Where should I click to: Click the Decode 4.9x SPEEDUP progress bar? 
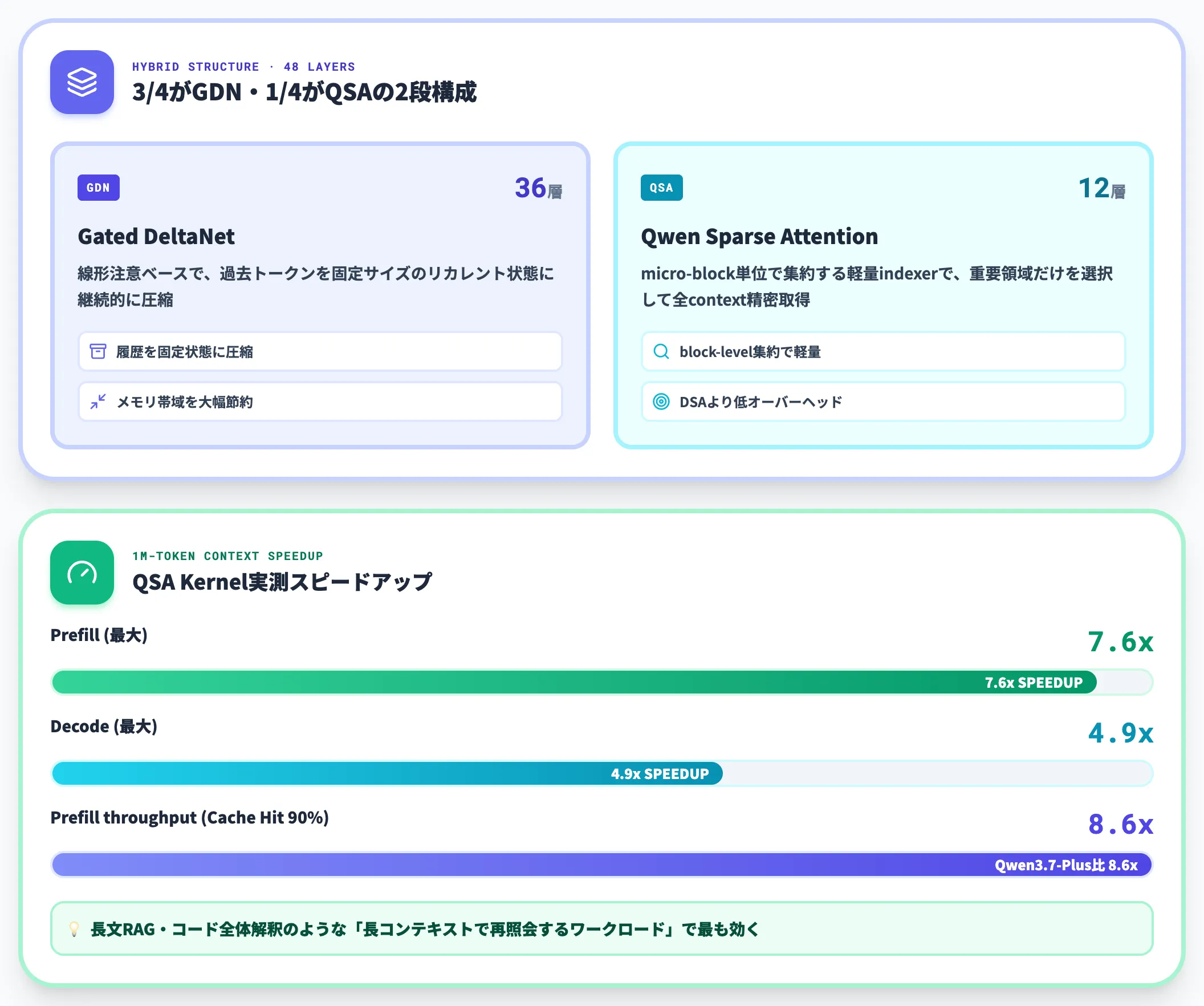pyautogui.click(x=601, y=773)
